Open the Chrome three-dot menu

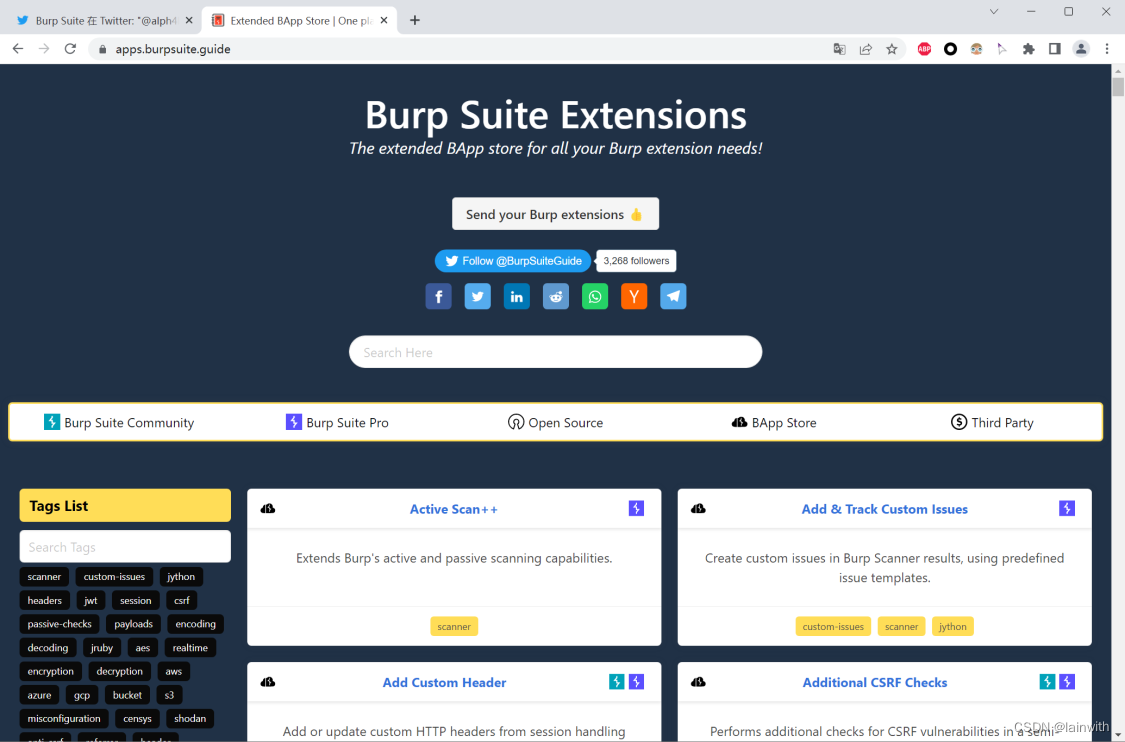1107,49
